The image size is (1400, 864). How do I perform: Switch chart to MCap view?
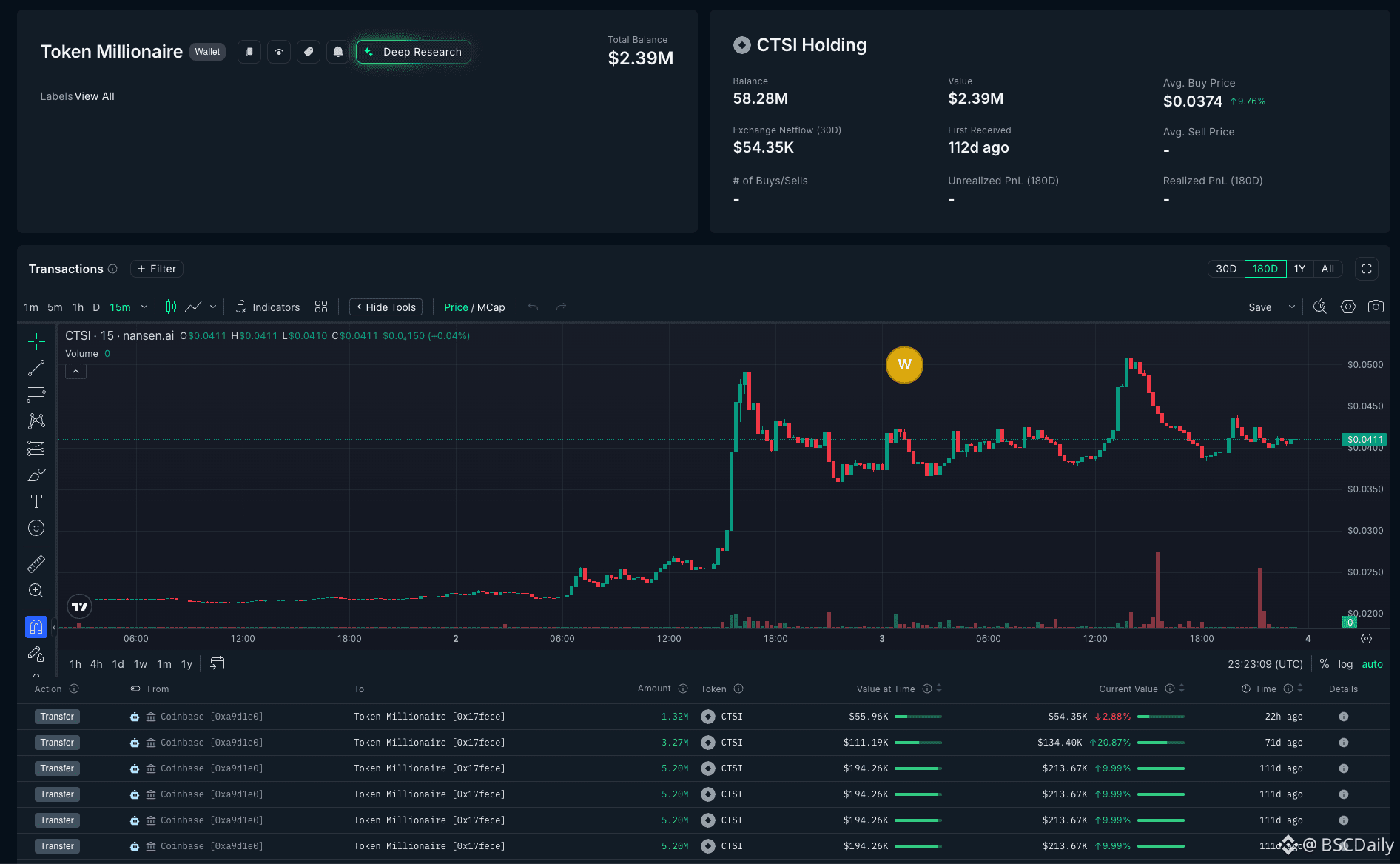coord(491,307)
